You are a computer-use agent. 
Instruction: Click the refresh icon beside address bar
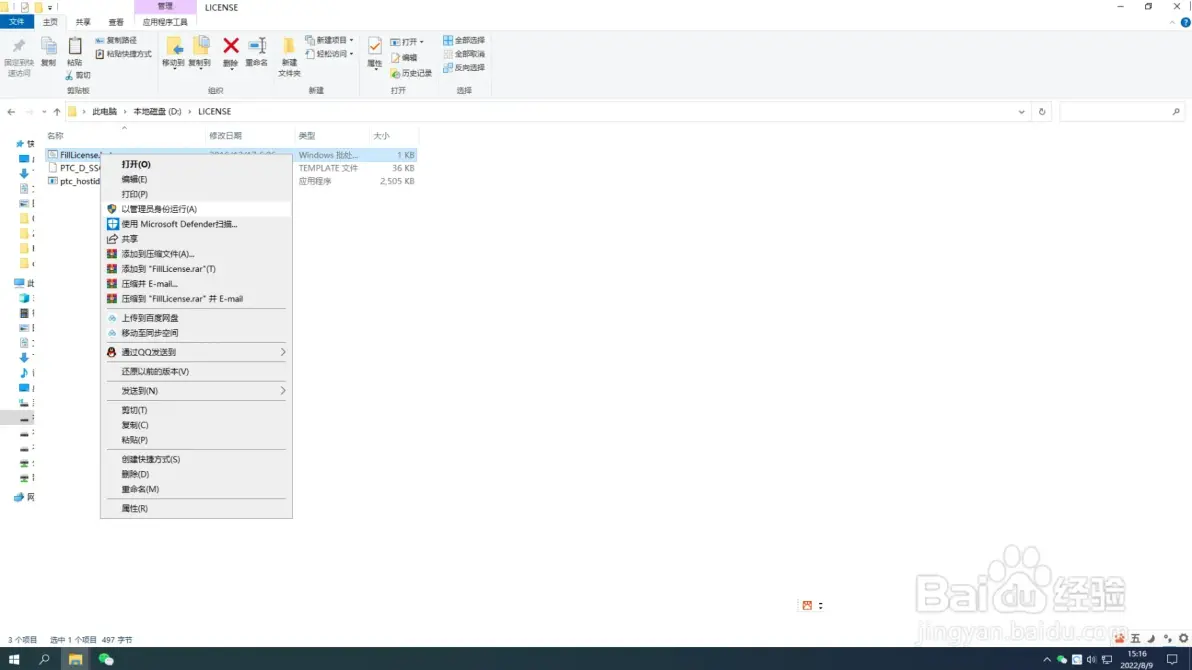1041,112
